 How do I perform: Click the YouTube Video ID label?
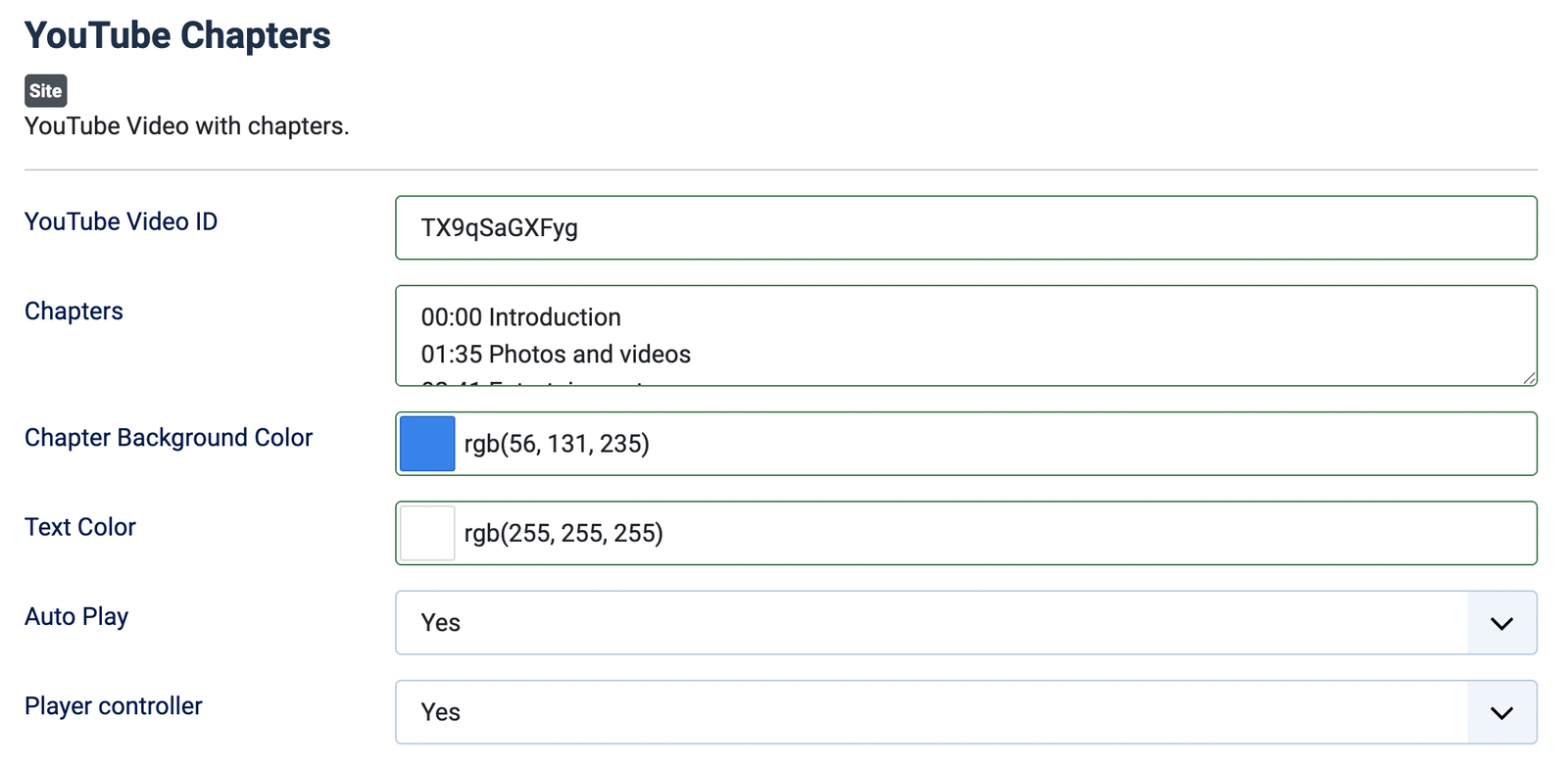tap(121, 221)
